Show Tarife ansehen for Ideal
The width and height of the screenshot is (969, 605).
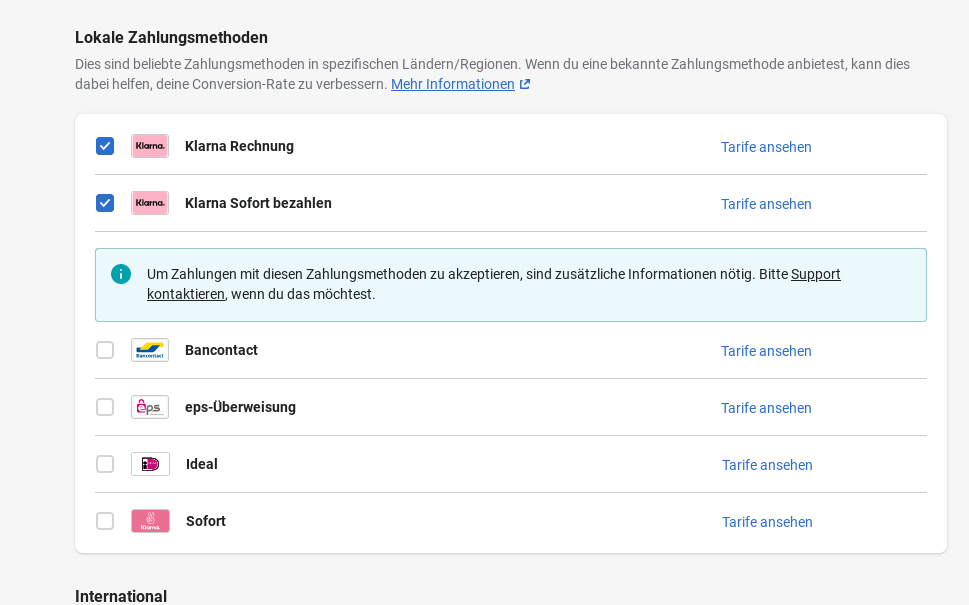tap(767, 465)
